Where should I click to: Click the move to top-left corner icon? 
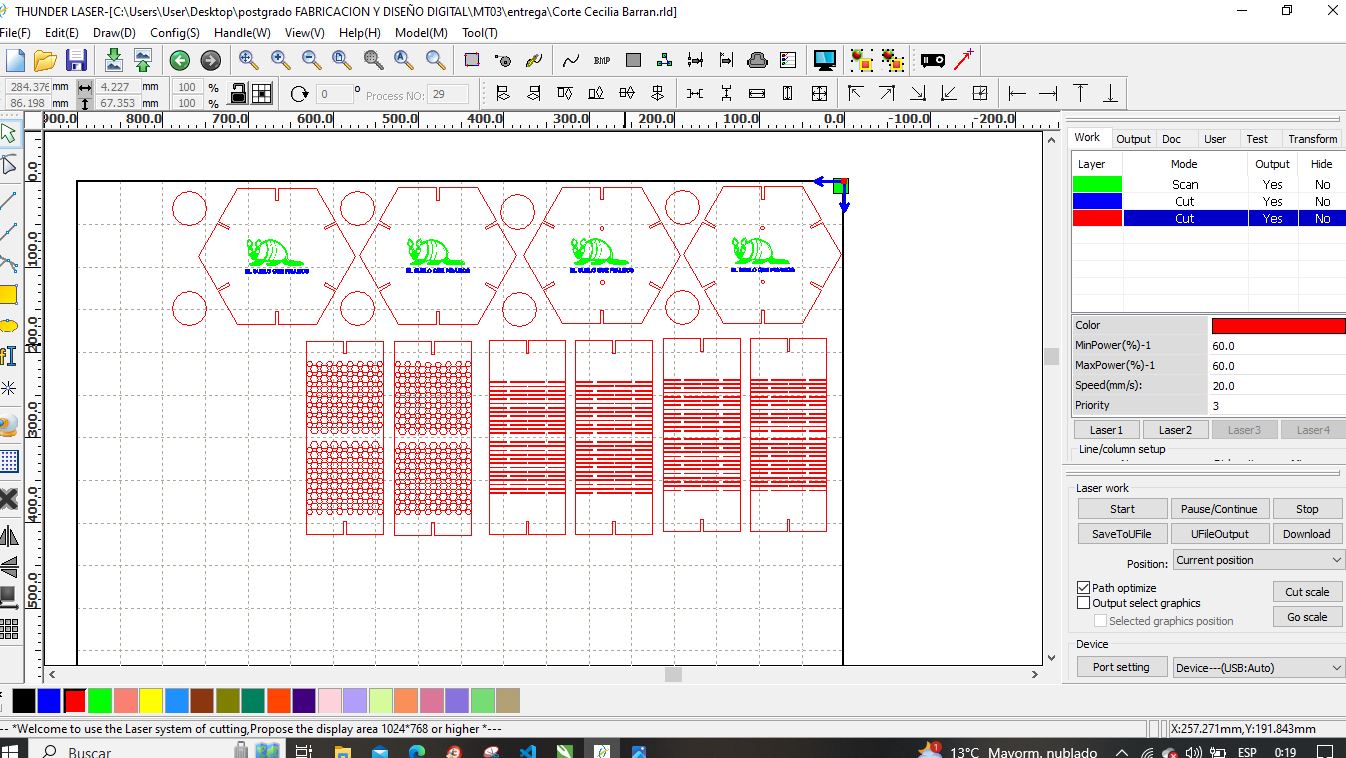pyautogui.click(x=855, y=94)
